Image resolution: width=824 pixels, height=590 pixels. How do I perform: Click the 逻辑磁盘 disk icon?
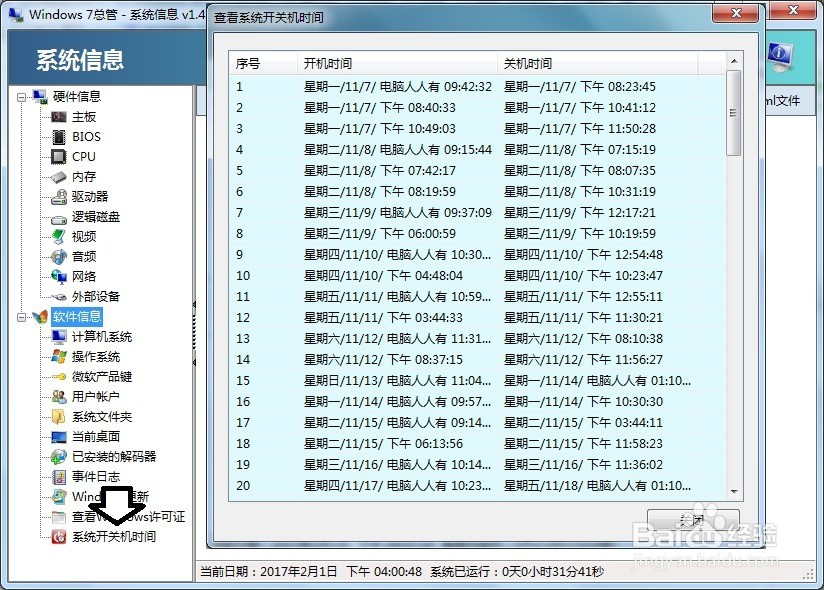click(59, 218)
